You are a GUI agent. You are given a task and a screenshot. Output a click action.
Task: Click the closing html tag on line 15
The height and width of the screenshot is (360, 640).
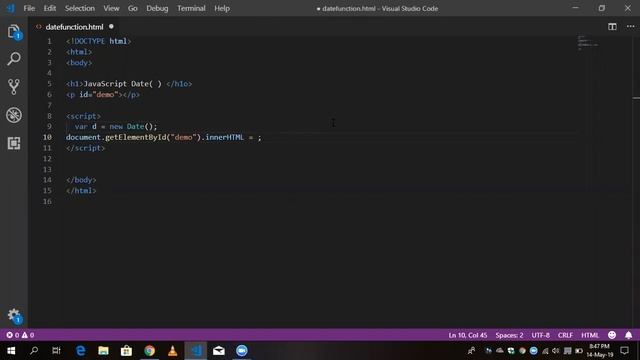click(81, 191)
